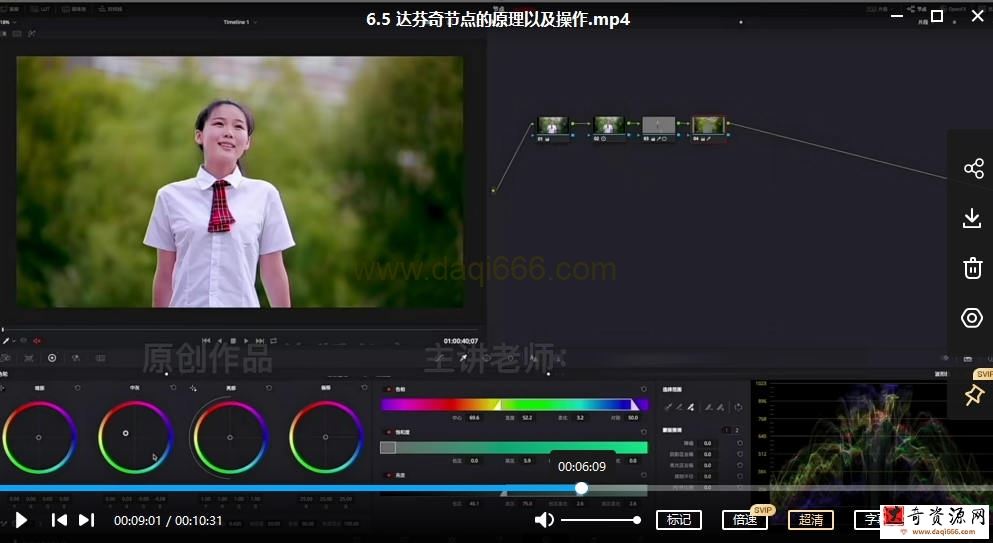Click the white progress bar handle
993x543 pixels.
coord(581,488)
